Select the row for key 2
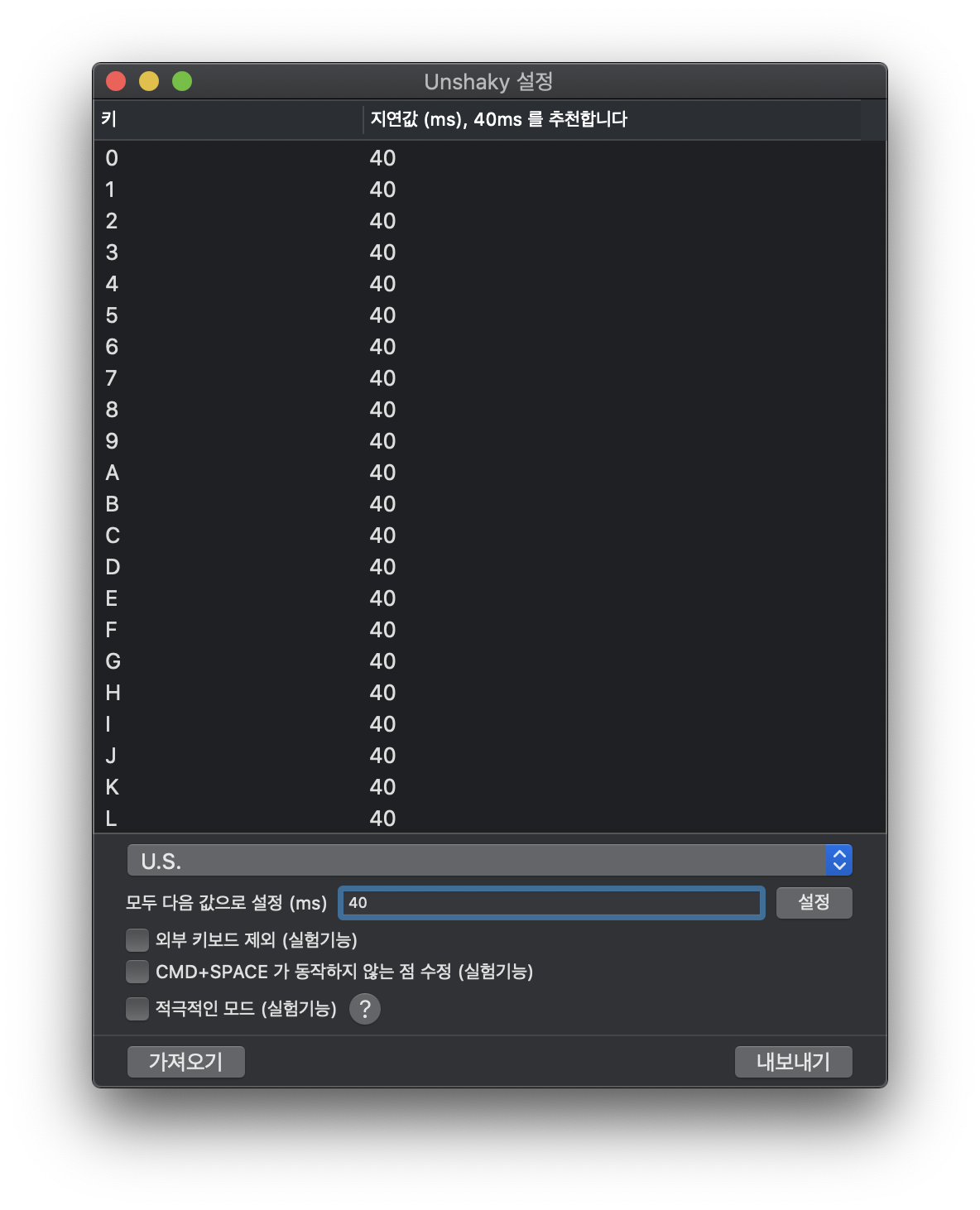The image size is (980, 1210). tap(489, 221)
